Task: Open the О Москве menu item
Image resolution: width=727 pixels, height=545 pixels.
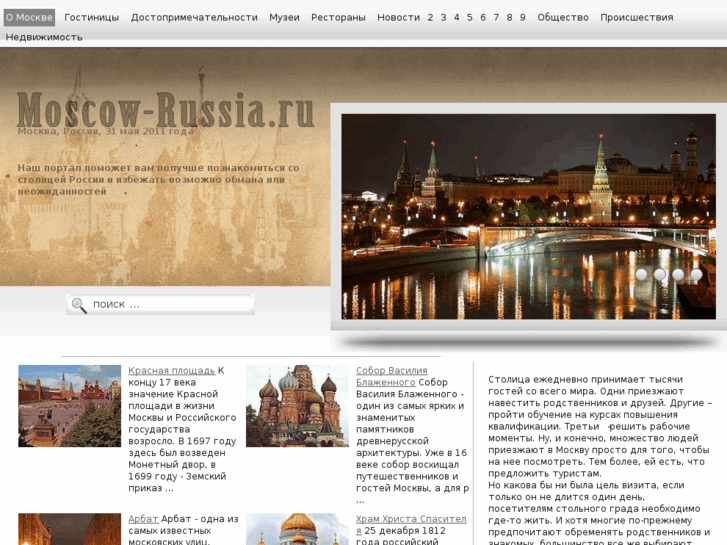Action: pos(29,17)
